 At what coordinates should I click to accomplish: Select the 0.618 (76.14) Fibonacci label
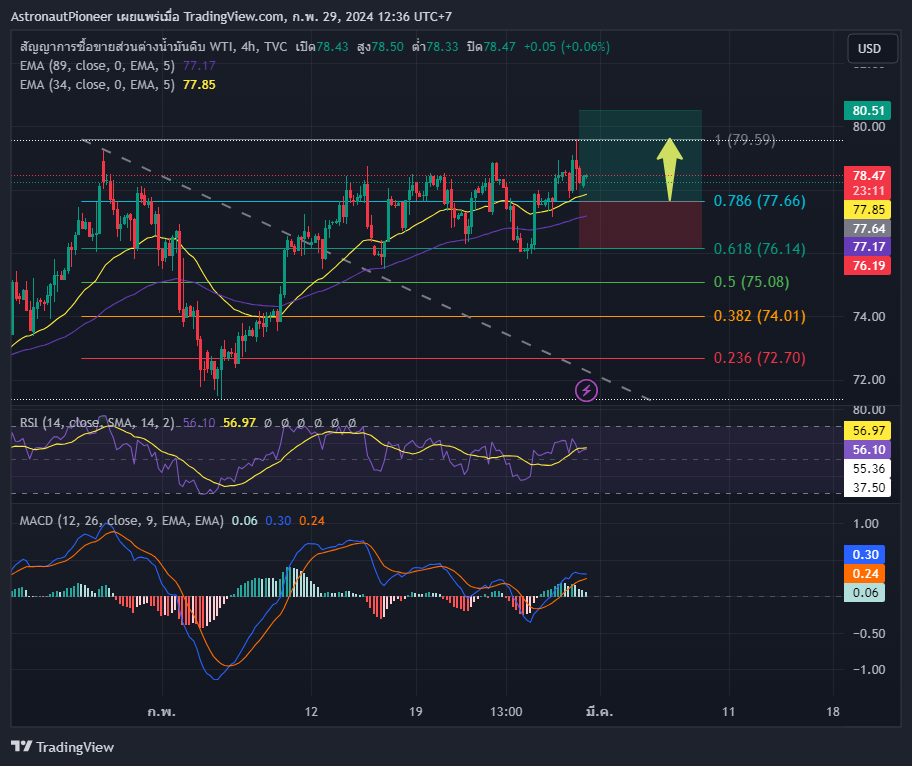point(760,249)
